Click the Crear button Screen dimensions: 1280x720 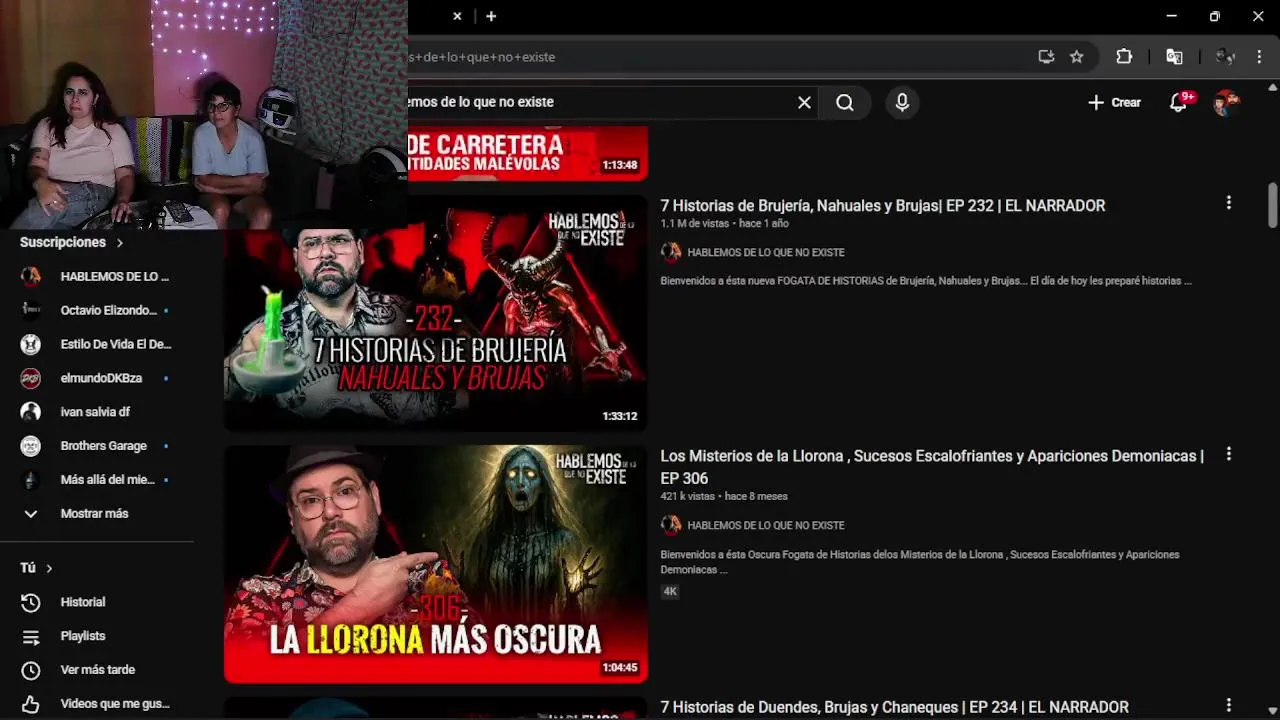(x=1114, y=102)
